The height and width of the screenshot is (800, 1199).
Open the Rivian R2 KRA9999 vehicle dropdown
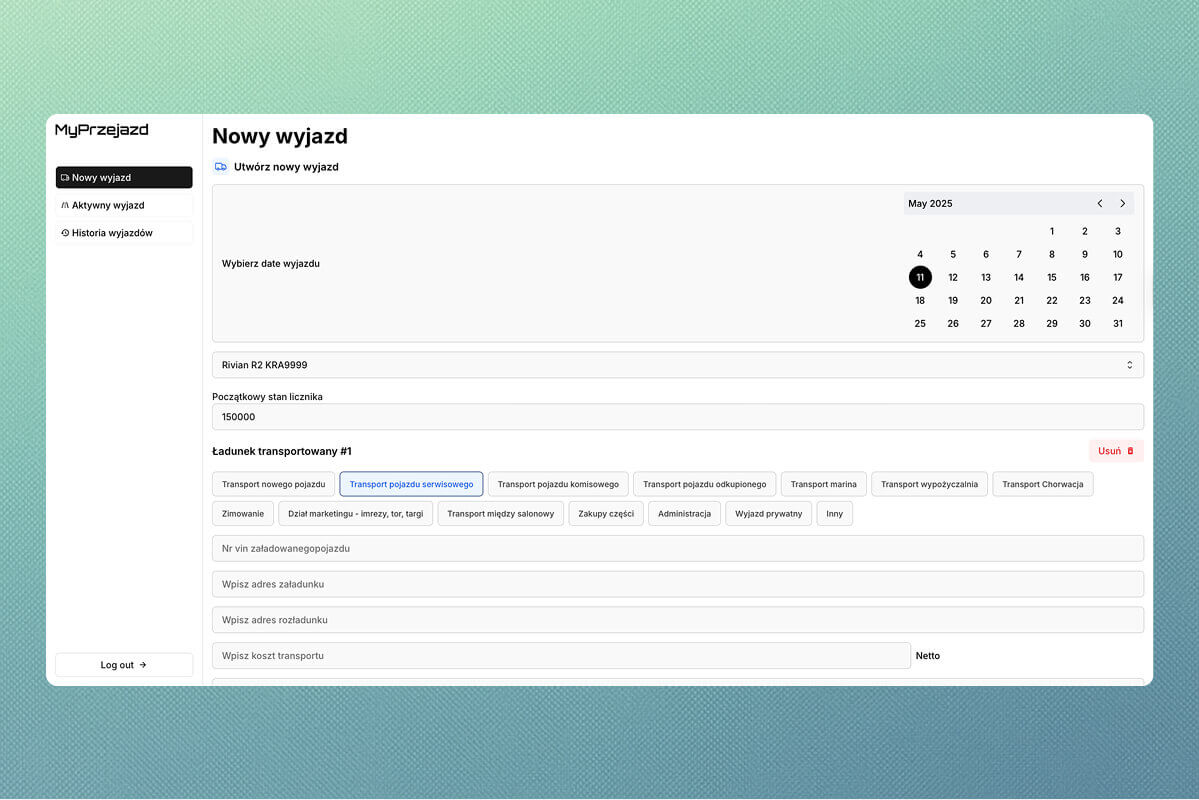click(x=677, y=365)
